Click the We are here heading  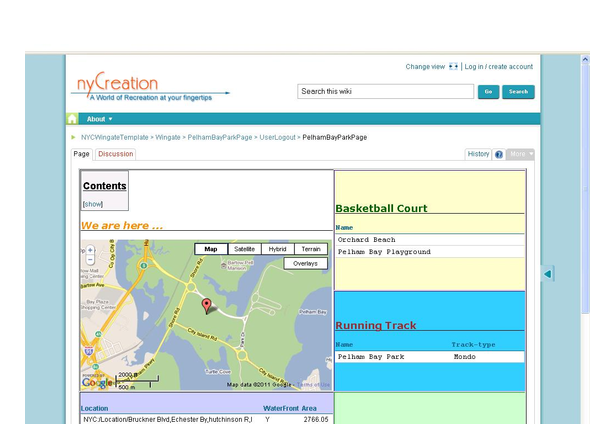(x=122, y=226)
